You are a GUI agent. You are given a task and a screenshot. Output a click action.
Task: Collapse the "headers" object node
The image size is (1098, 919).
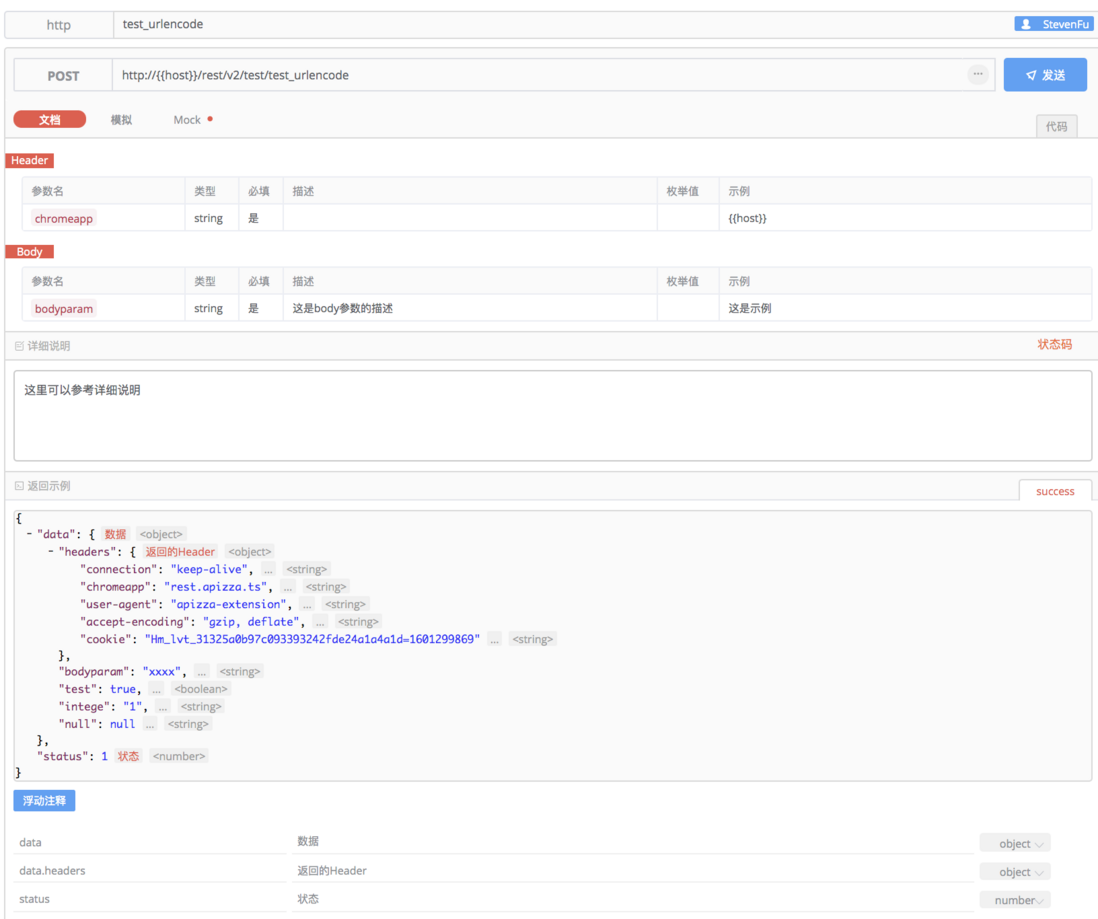coord(51,551)
